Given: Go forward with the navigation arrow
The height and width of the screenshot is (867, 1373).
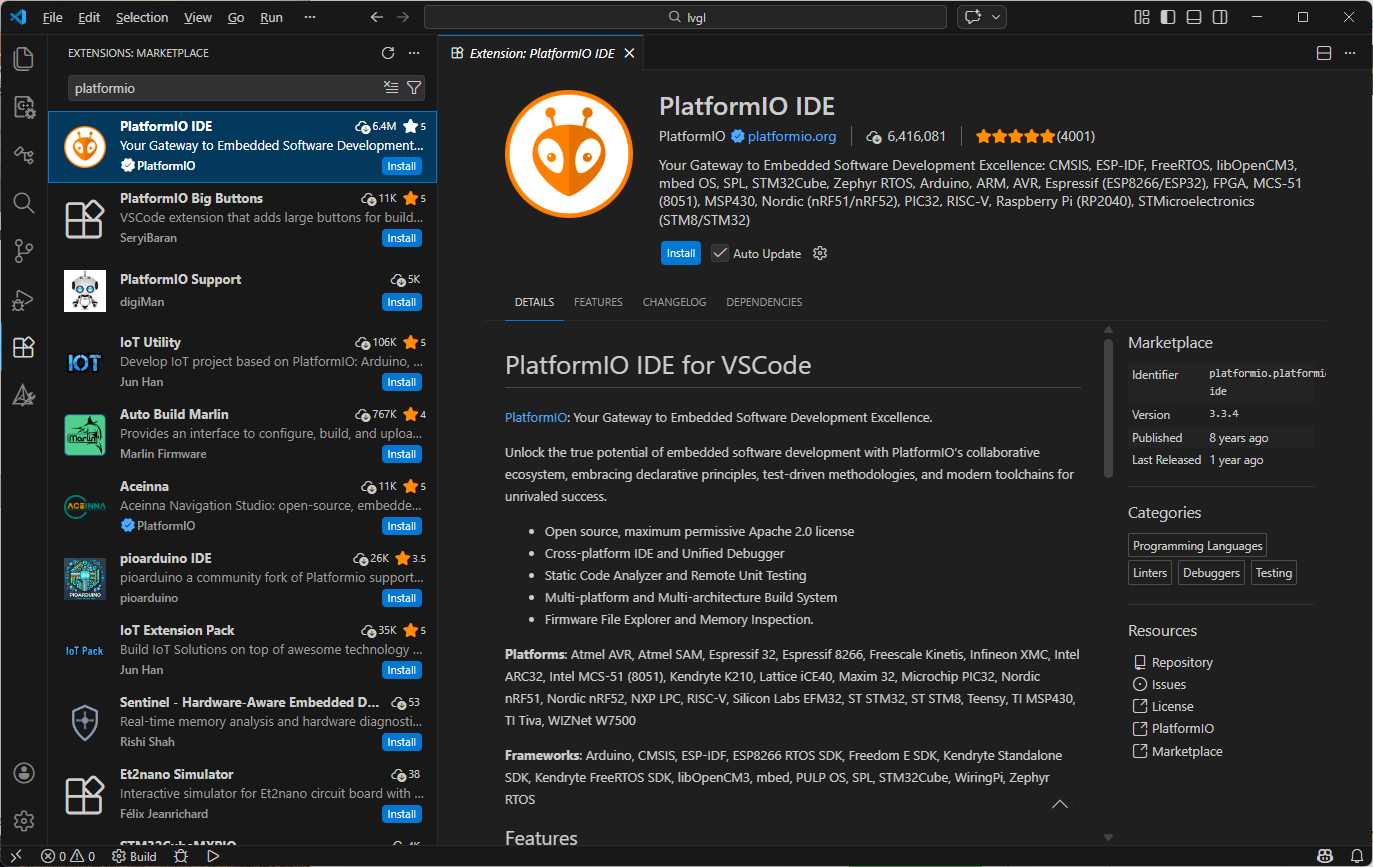Looking at the screenshot, I should coord(402,17).
